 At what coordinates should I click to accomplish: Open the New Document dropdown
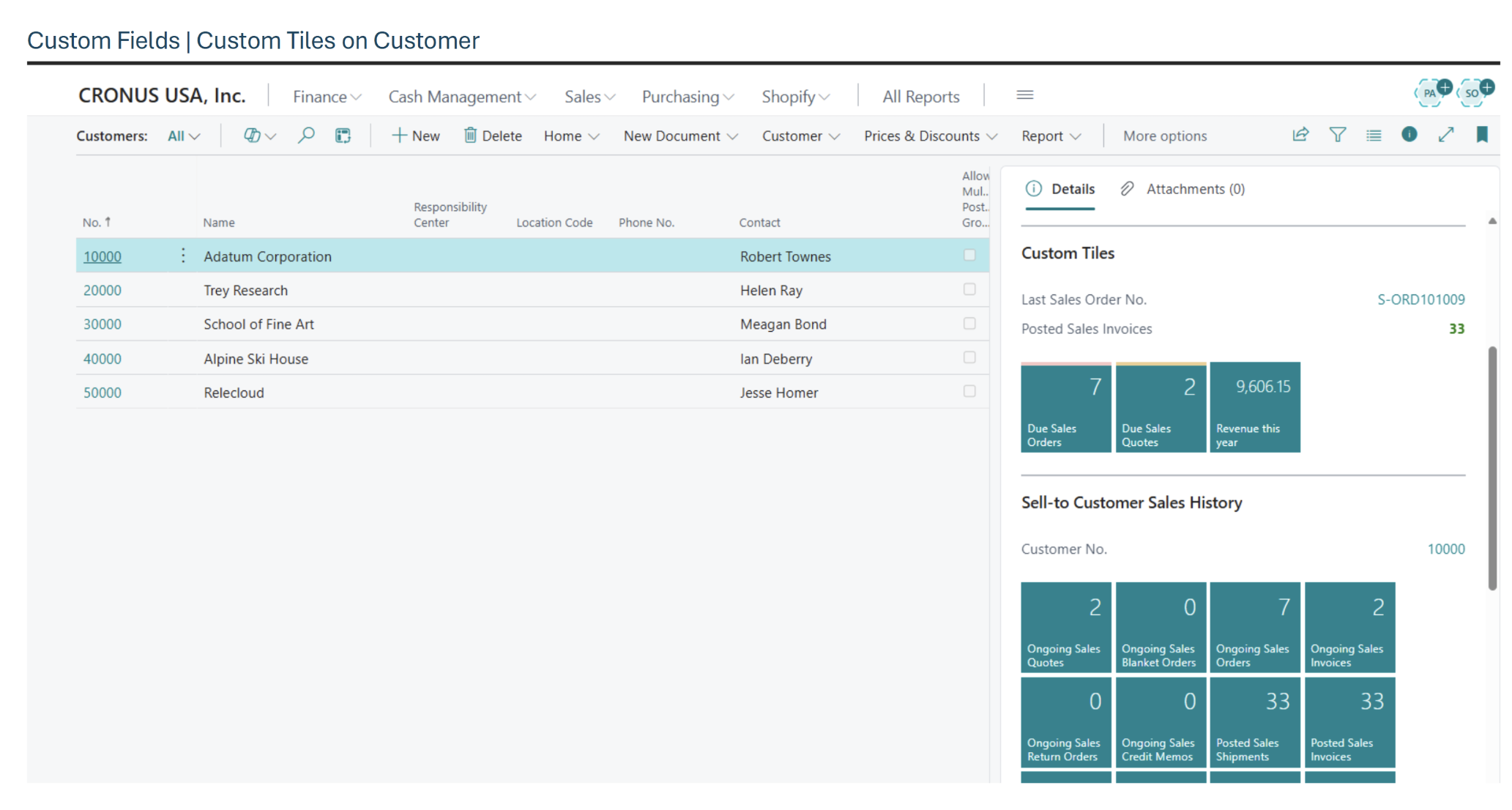pyautogui.click(x=680, y=136)
